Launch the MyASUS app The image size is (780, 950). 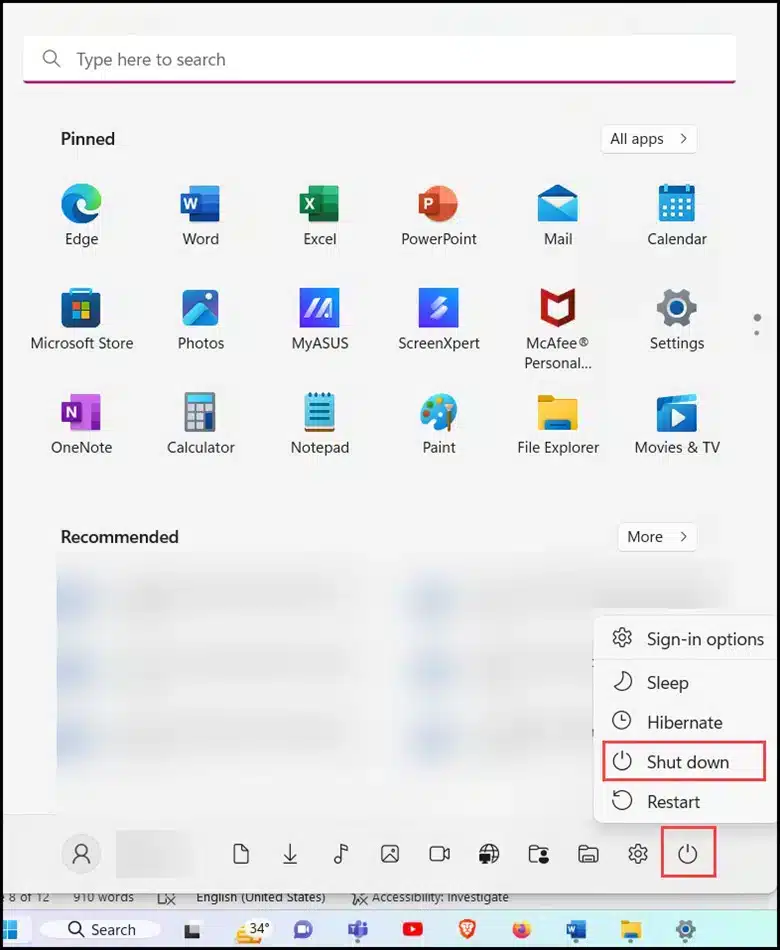coord(319,319)
